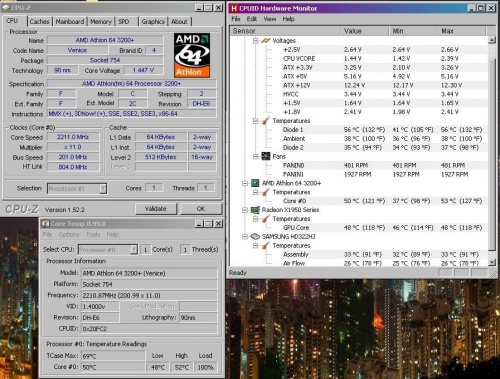Open the Processor #1 selection dropdown in CPU-Z

pos(103,189)
